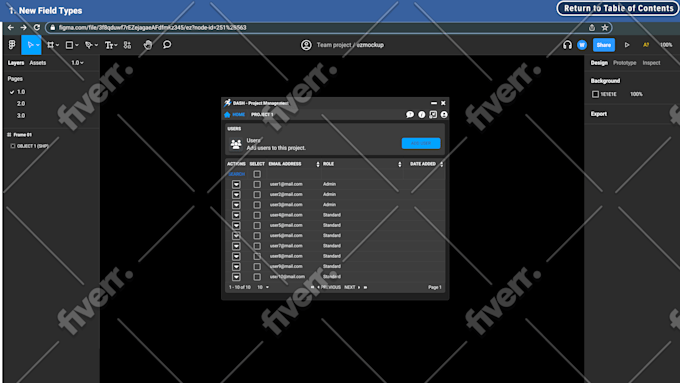This screenshot has height=383, width=680.
Task: Jump to first page arrow in pagination
Action: click(x=312, y=287)
